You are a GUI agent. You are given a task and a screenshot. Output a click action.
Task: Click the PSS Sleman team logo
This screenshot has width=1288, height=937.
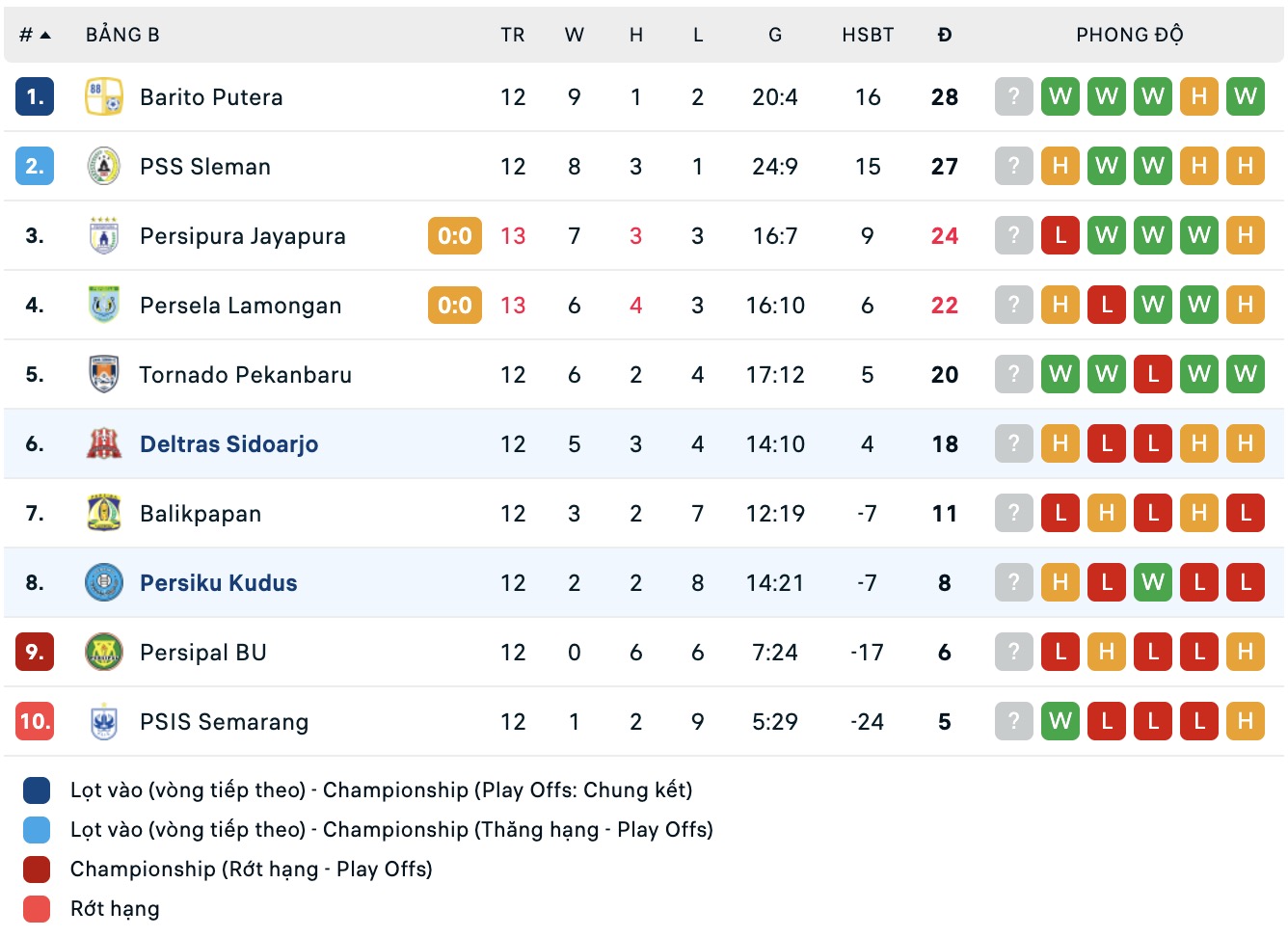point(104,167)
